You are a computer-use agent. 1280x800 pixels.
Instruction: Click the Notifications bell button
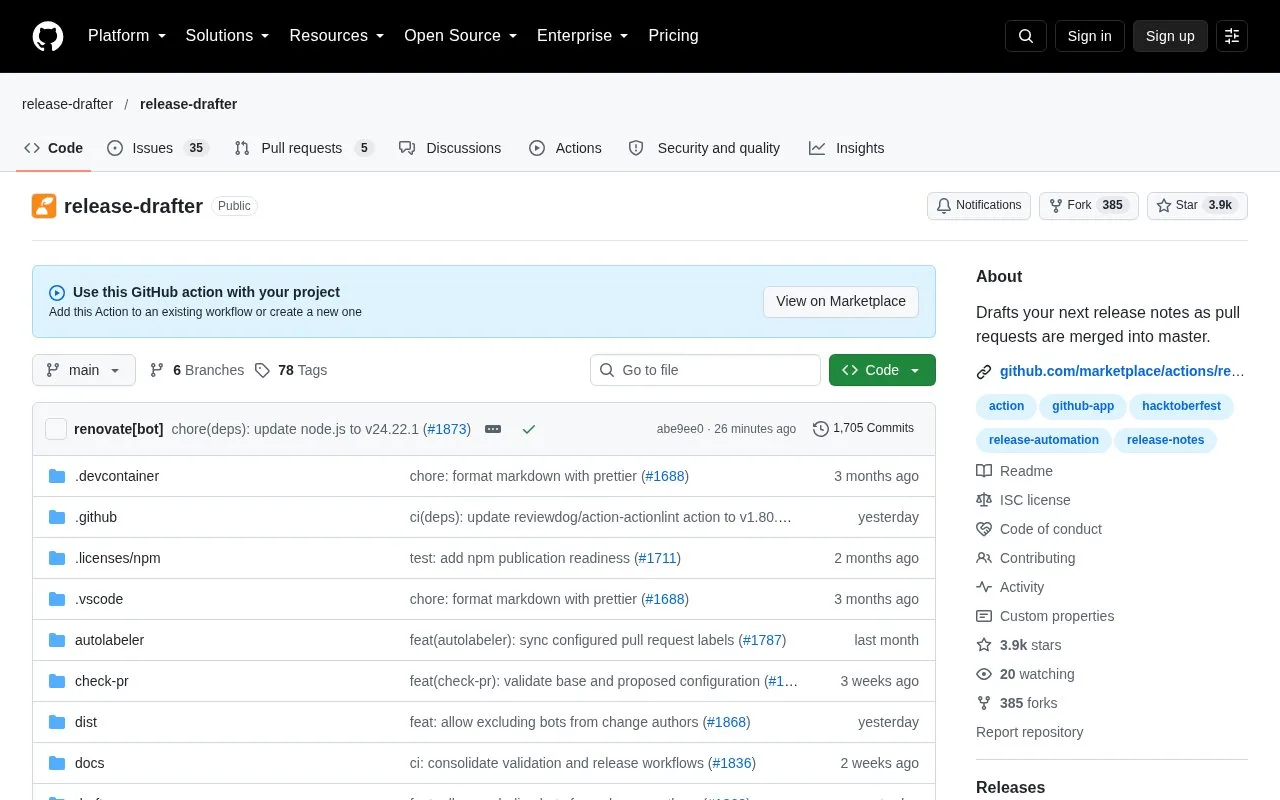(979, 205)
